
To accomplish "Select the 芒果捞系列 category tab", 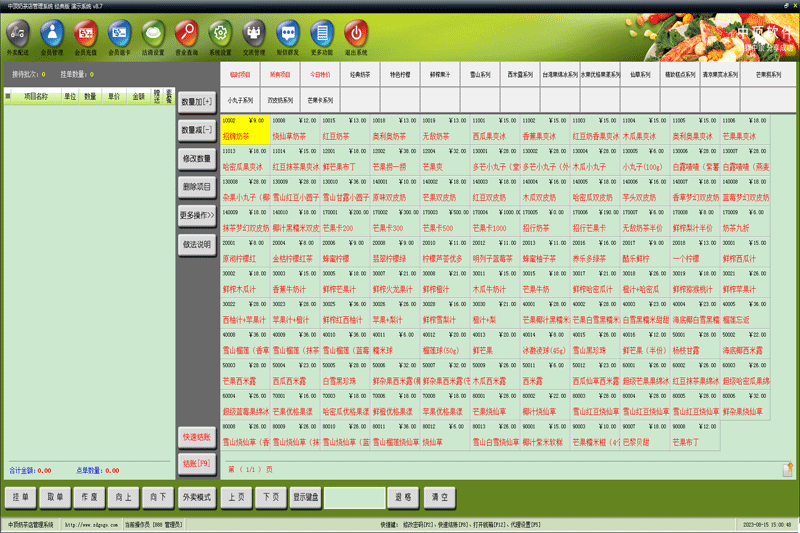I will pyautogui.click(x=768, y=74).
